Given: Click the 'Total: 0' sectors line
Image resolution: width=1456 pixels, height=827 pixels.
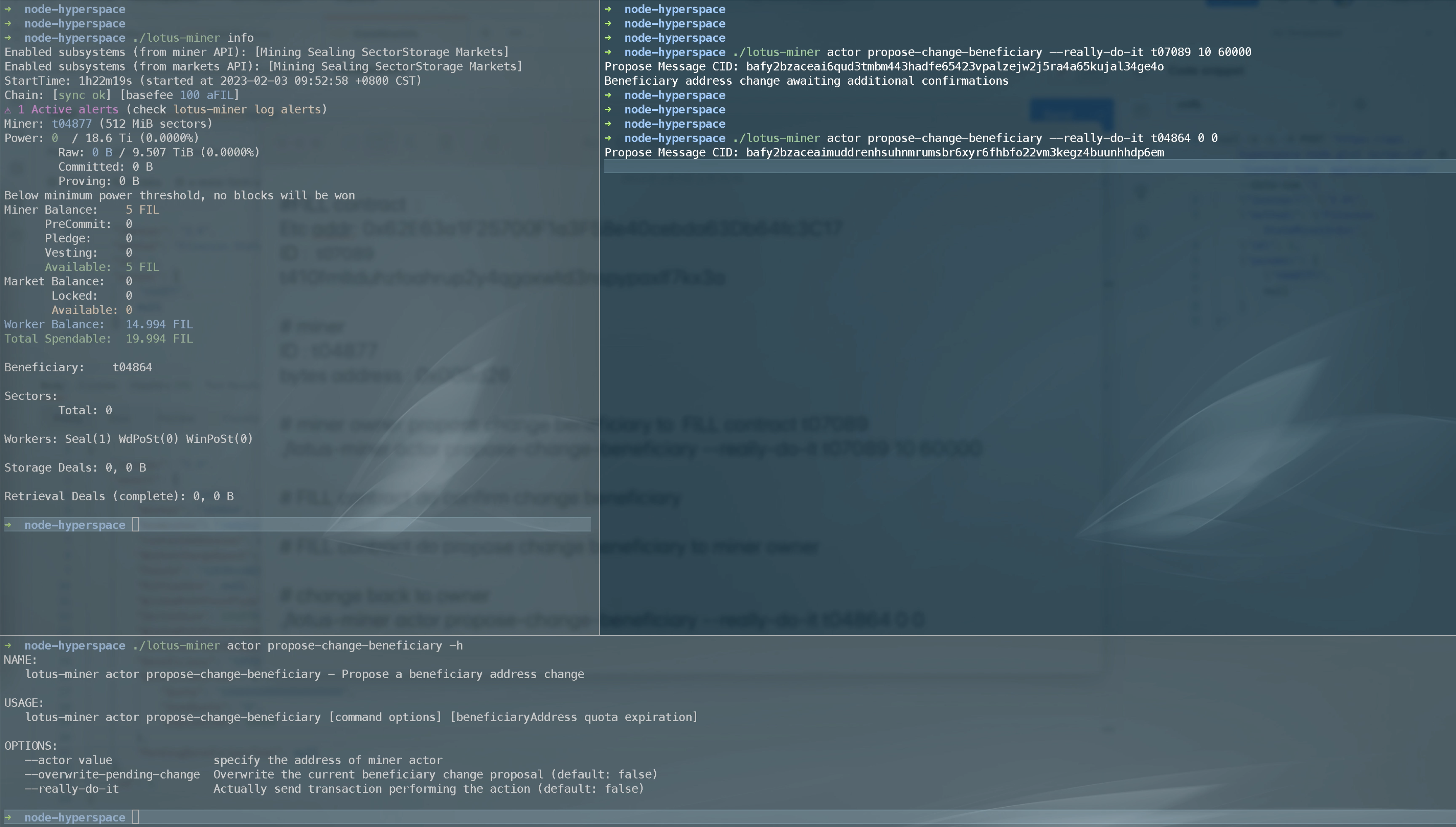Looking at the screenshot, I should (85, 410).
